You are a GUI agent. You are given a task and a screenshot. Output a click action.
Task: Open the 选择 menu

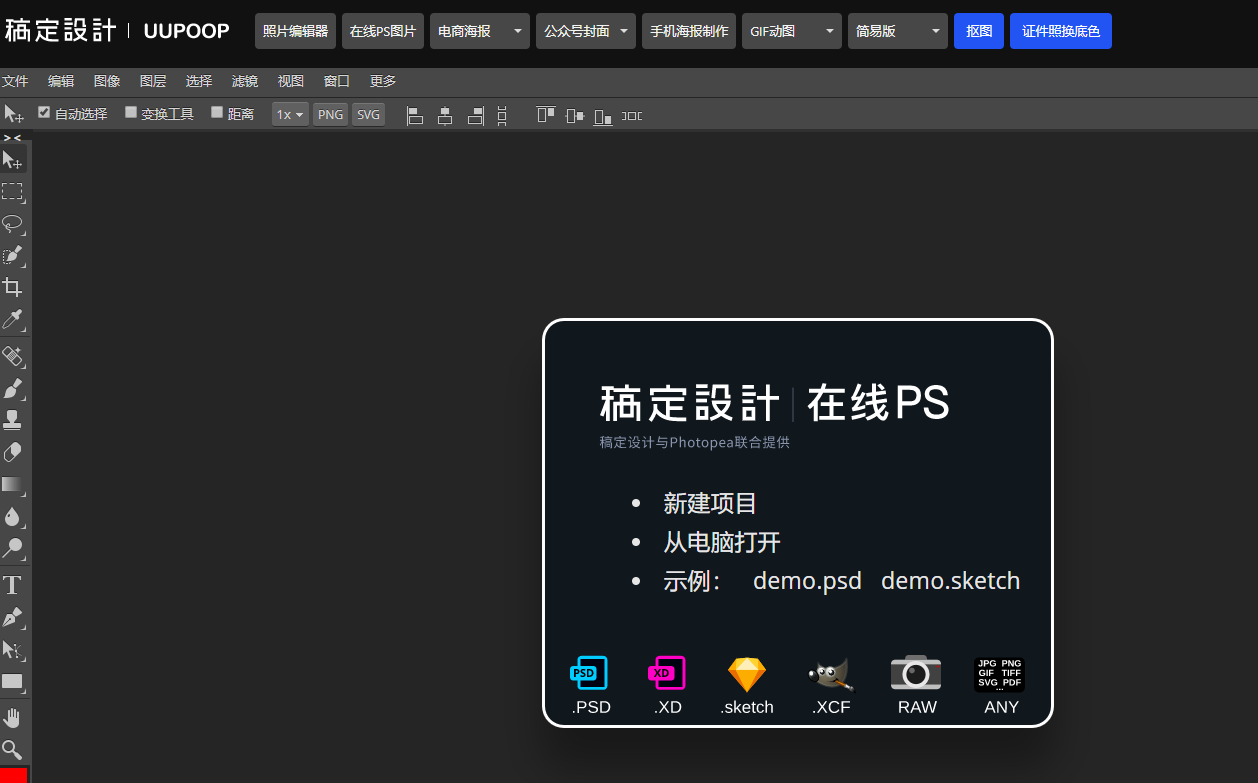(x=199, y=81)
